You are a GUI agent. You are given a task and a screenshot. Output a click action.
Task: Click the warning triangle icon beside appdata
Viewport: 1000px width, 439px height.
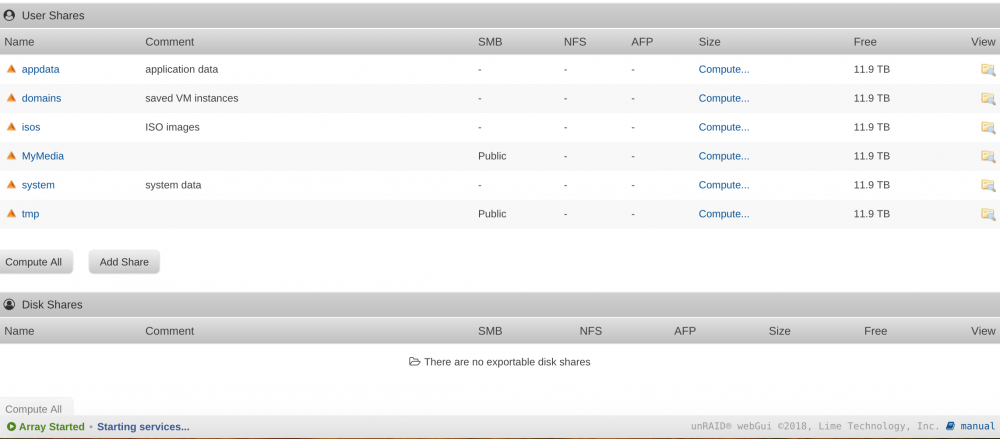(11, 69)
